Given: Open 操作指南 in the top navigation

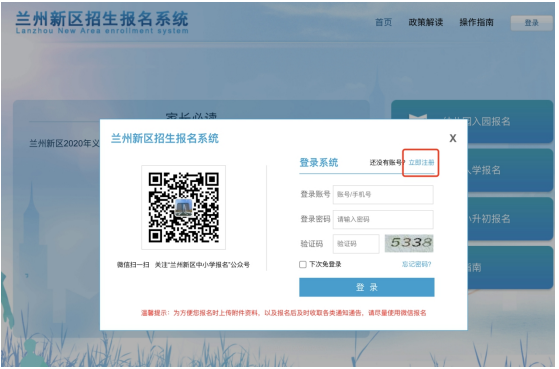Looking at the screenshot, I should pyautogui.click(x=477, y=22).
